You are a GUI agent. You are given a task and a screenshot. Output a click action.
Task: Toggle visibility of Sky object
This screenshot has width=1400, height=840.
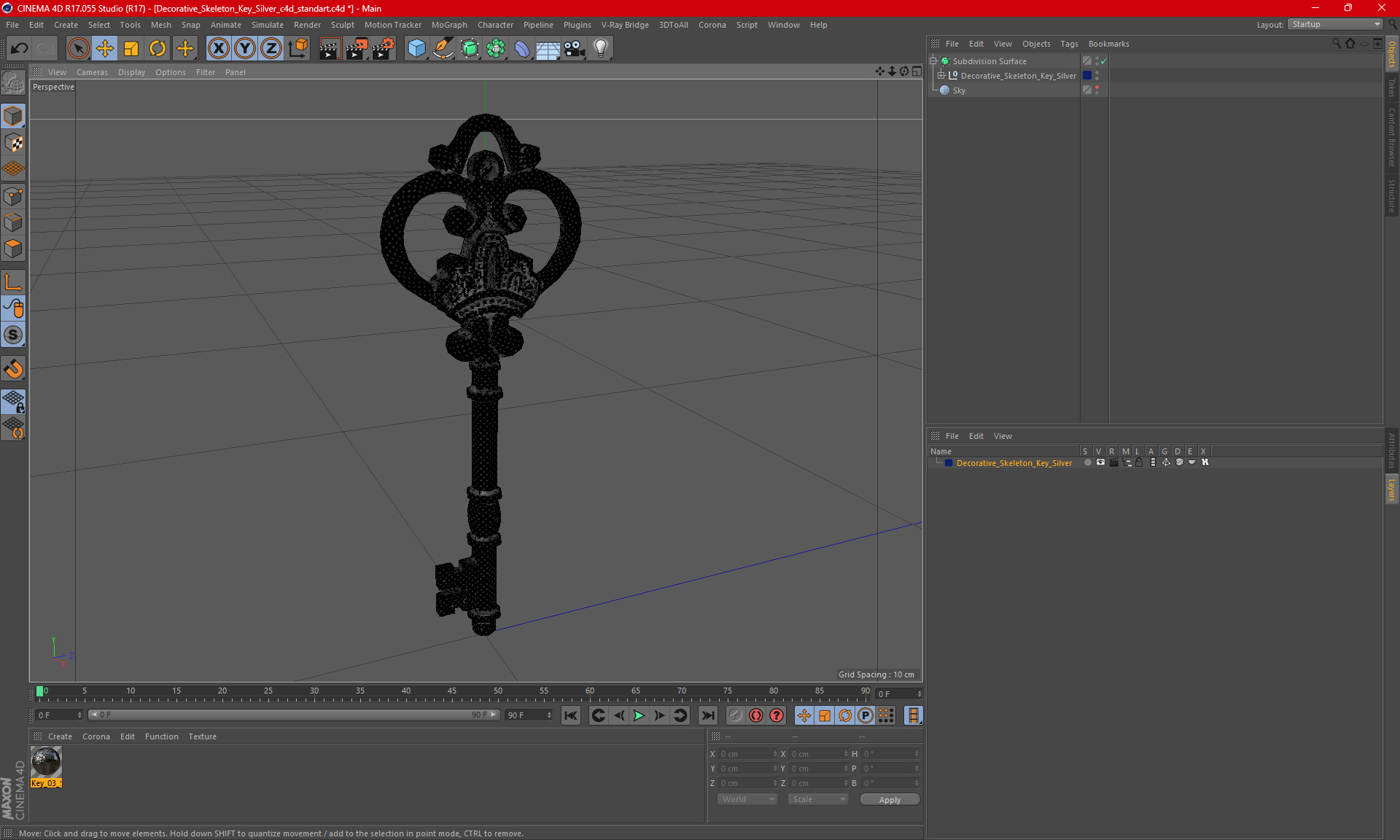point(1096,88)
